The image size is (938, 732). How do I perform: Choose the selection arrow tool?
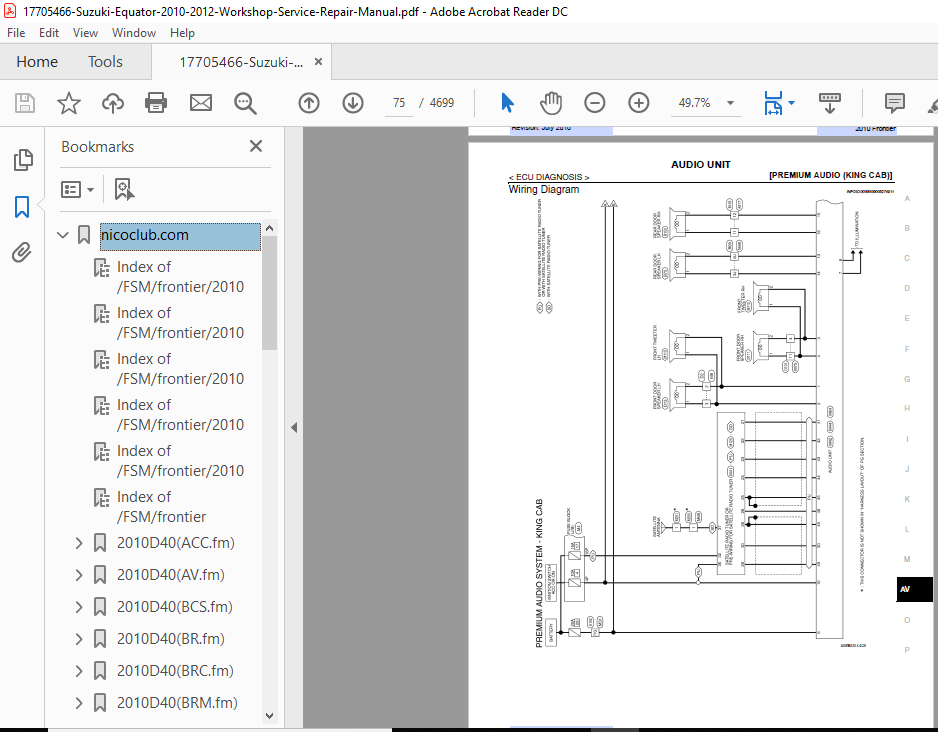[x=507, y=103]
